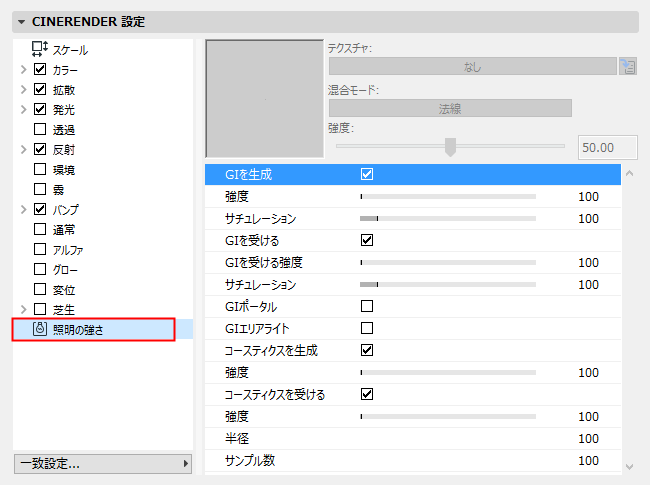
Task: Uncheck the GIを生成 checkbox
Action: pyautogui.click(x=367, y=174)
